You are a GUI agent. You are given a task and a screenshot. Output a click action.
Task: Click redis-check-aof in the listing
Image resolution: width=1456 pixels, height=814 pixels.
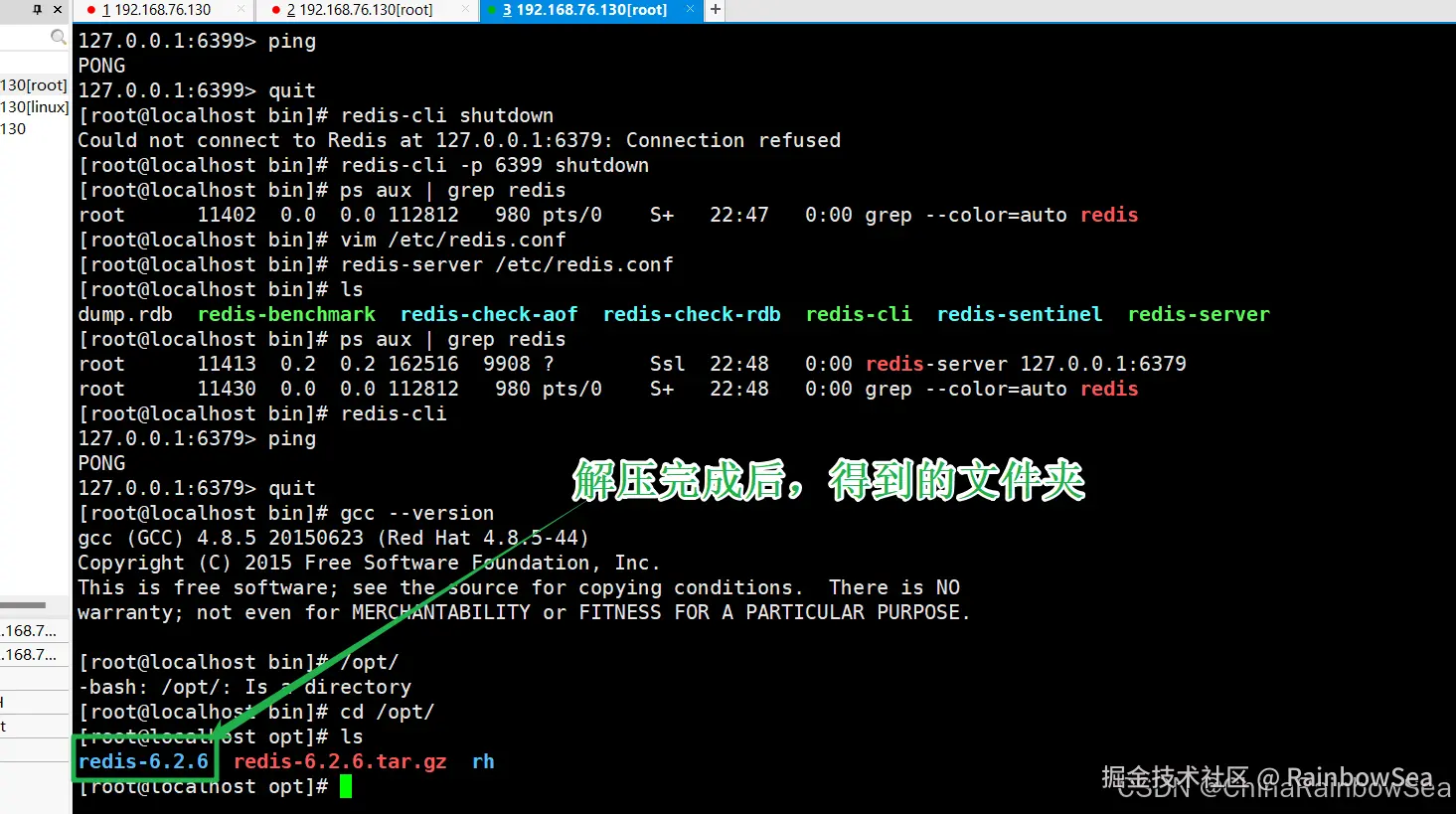(489, 314)
